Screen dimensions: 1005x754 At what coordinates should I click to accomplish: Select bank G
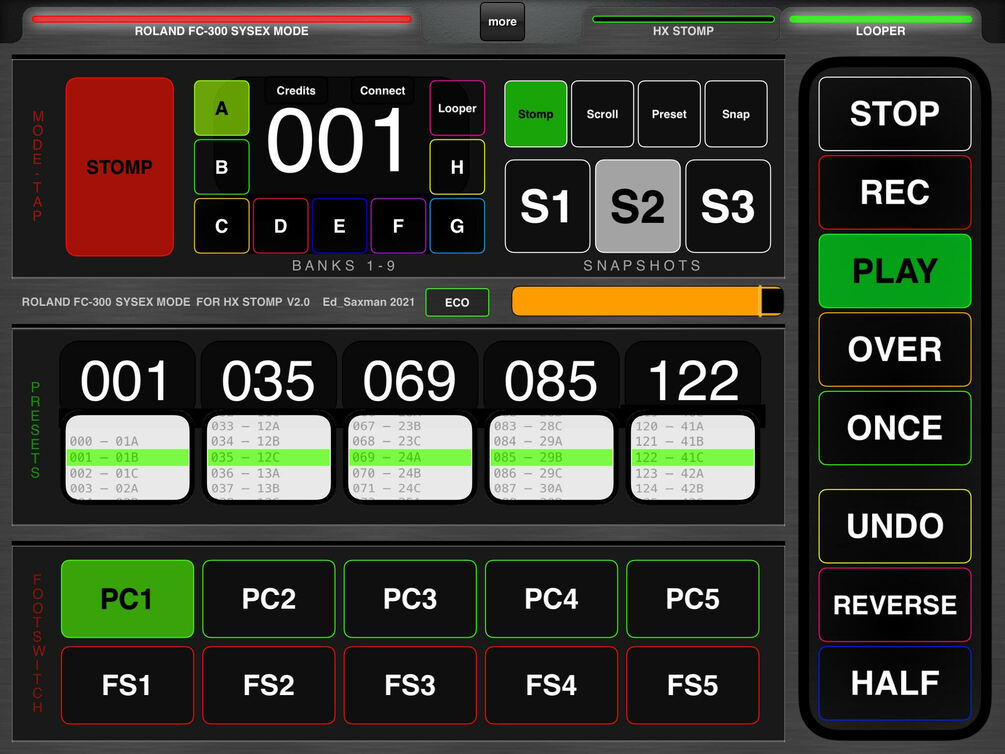pyautogui.click(x=457, y=226)
